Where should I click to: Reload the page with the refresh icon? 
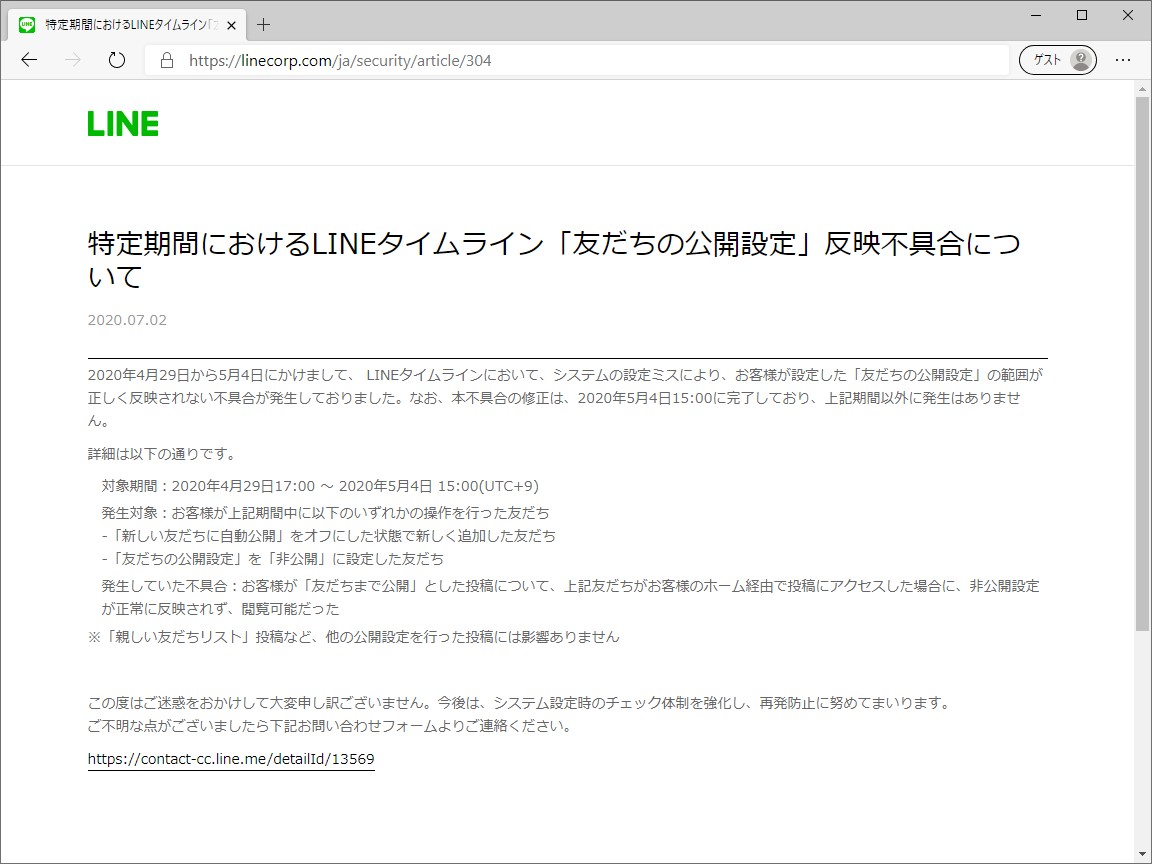(x=116, y=60)
